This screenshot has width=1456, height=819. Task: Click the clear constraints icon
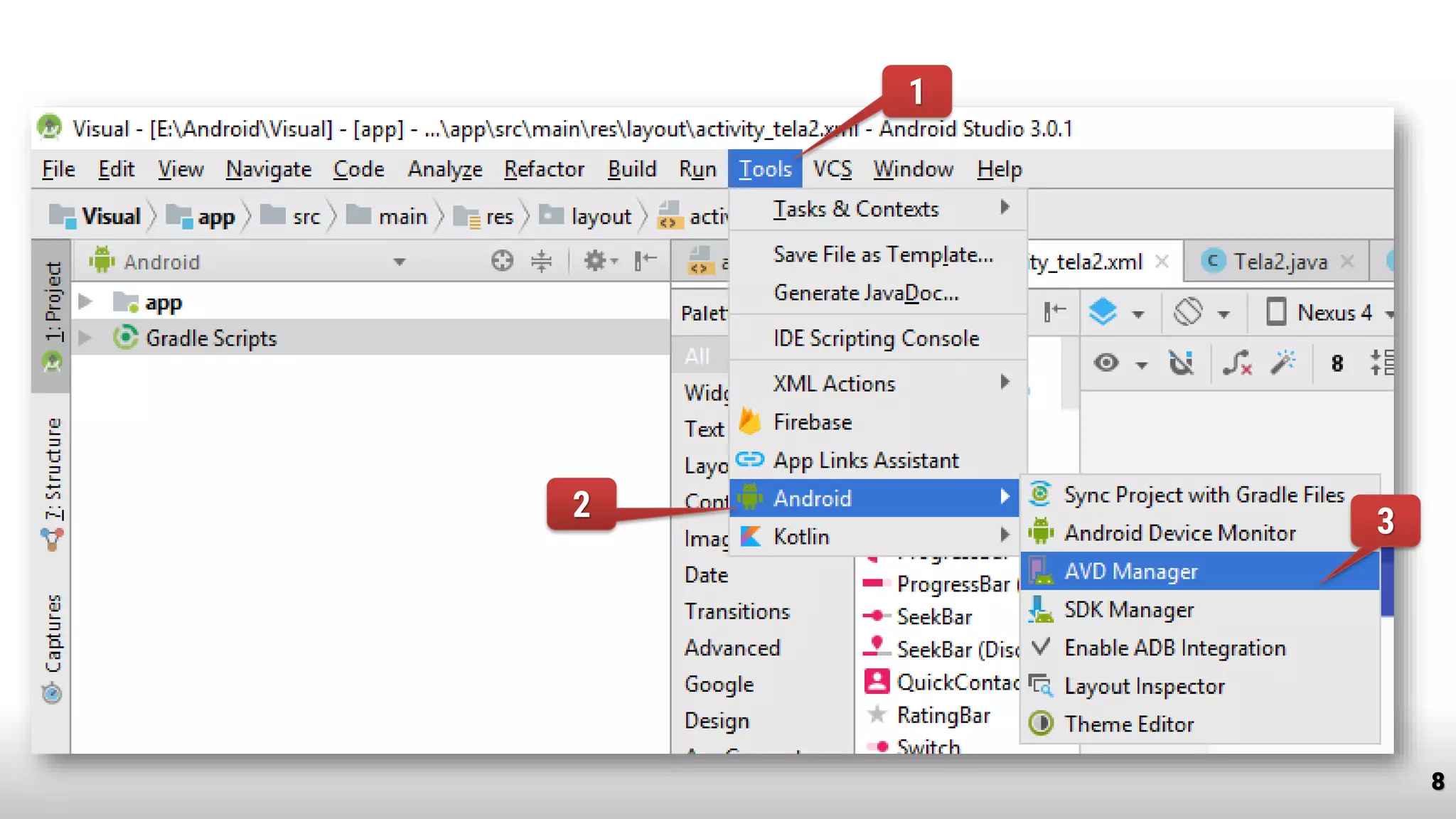tap(1237, 363)
